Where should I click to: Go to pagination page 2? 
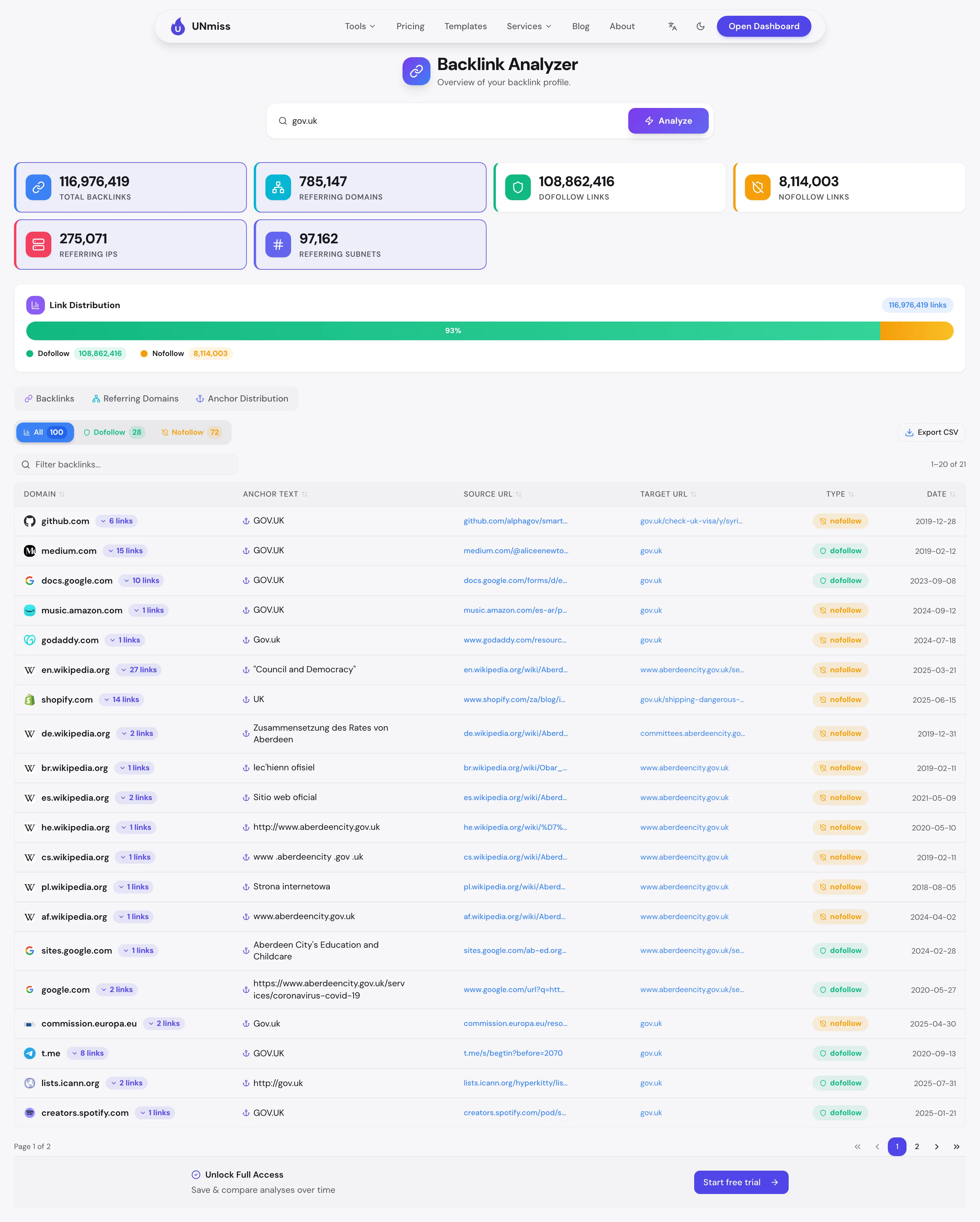tap(916, 1147)
